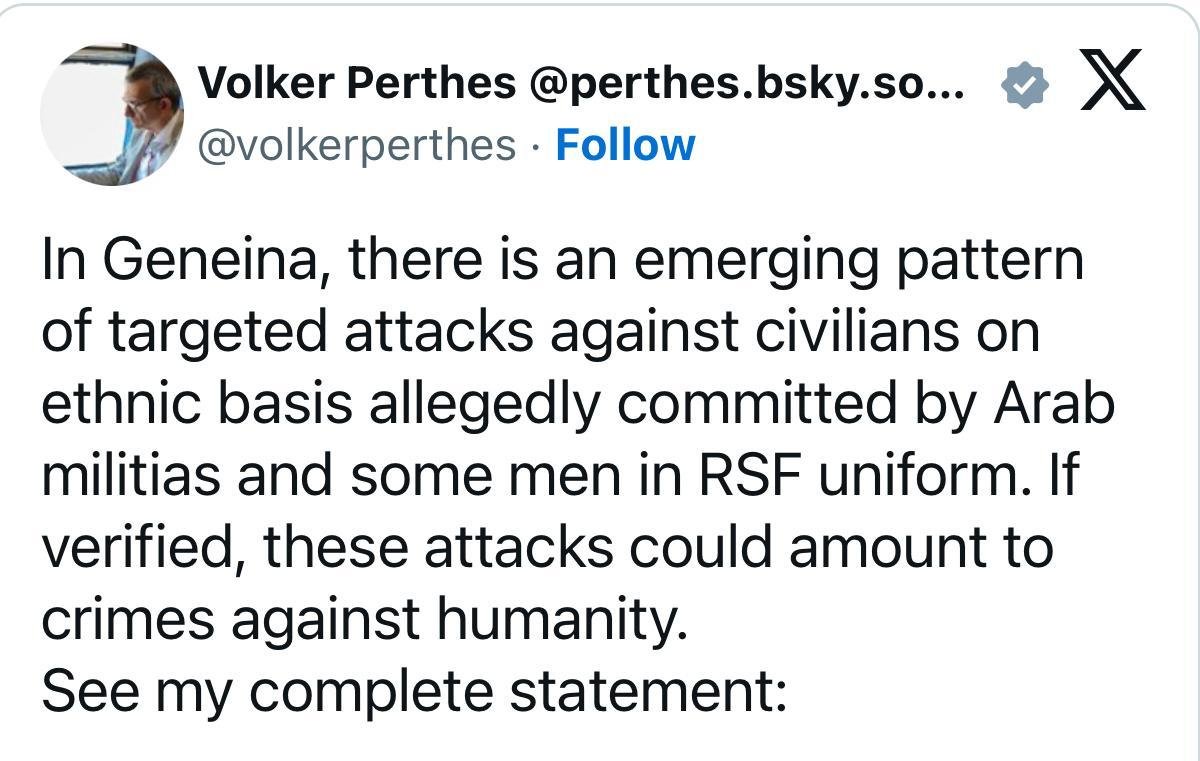The image size is (1200, 761).
Task: Click the See my complete statement line
Action: pyautogui.click(x=415, y=692)
